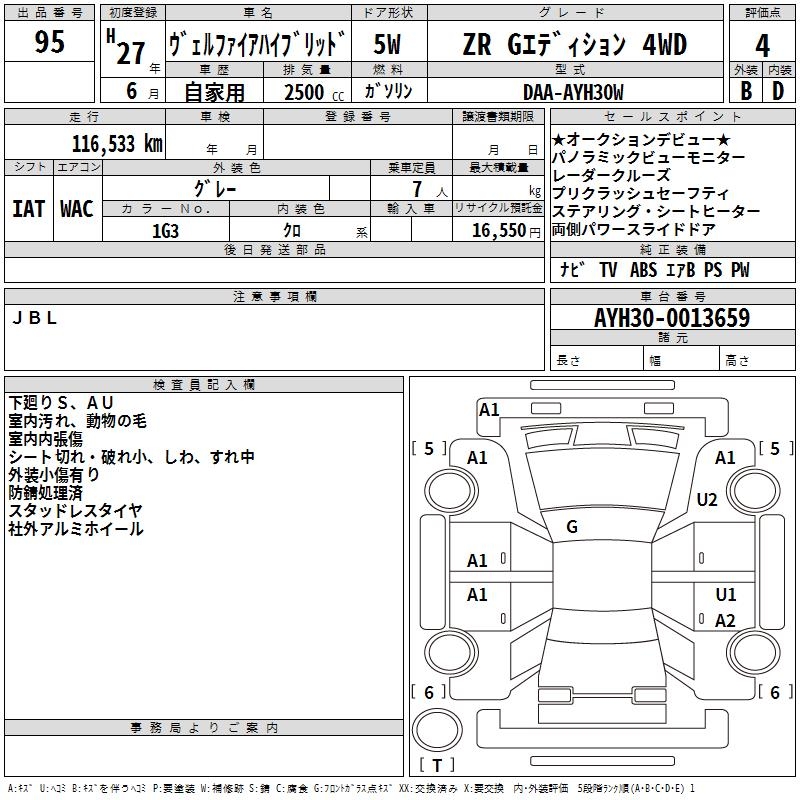
Task: Select the recycle deposit 16,550円
Action: tap(506, 231)
